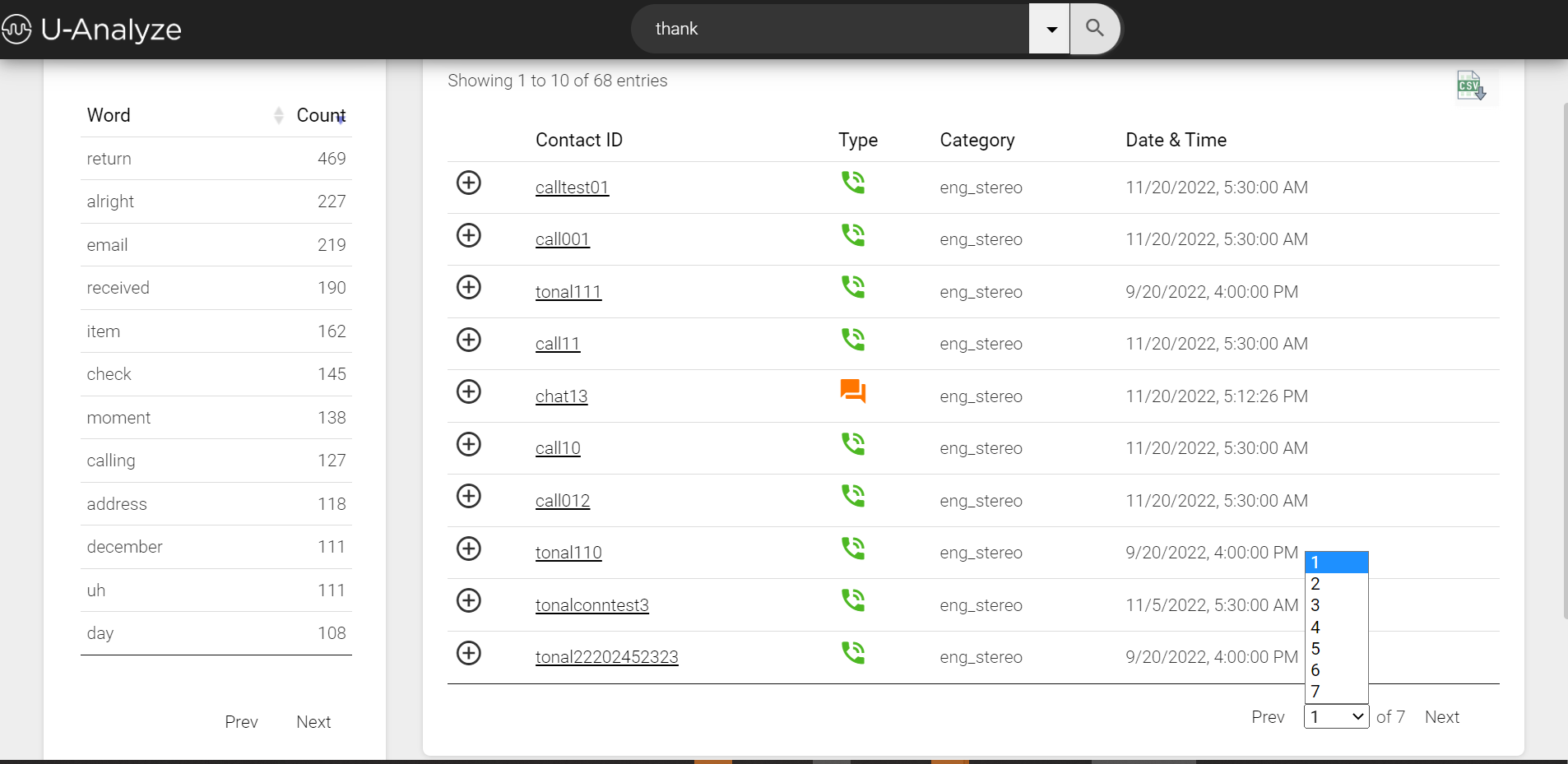Select page 3 in the page dropdown list
The height and width of the screenshot is (764, 1568).
(x=1336, y=605)
